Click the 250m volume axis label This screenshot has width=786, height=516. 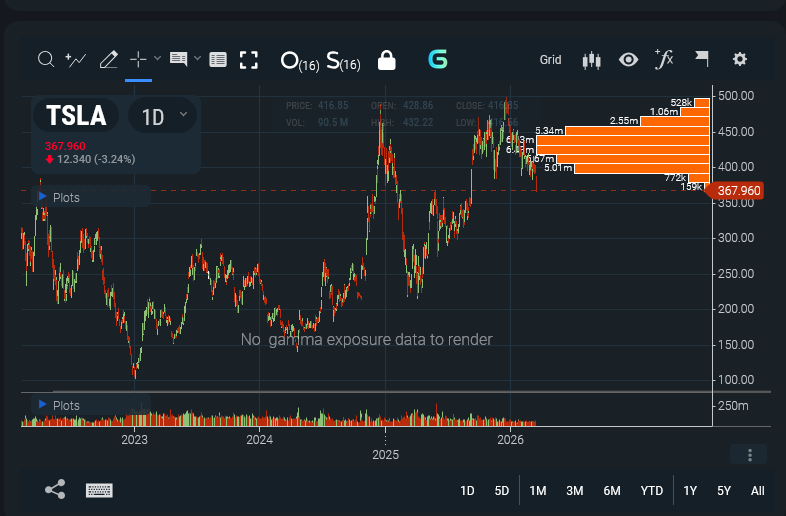733,406
